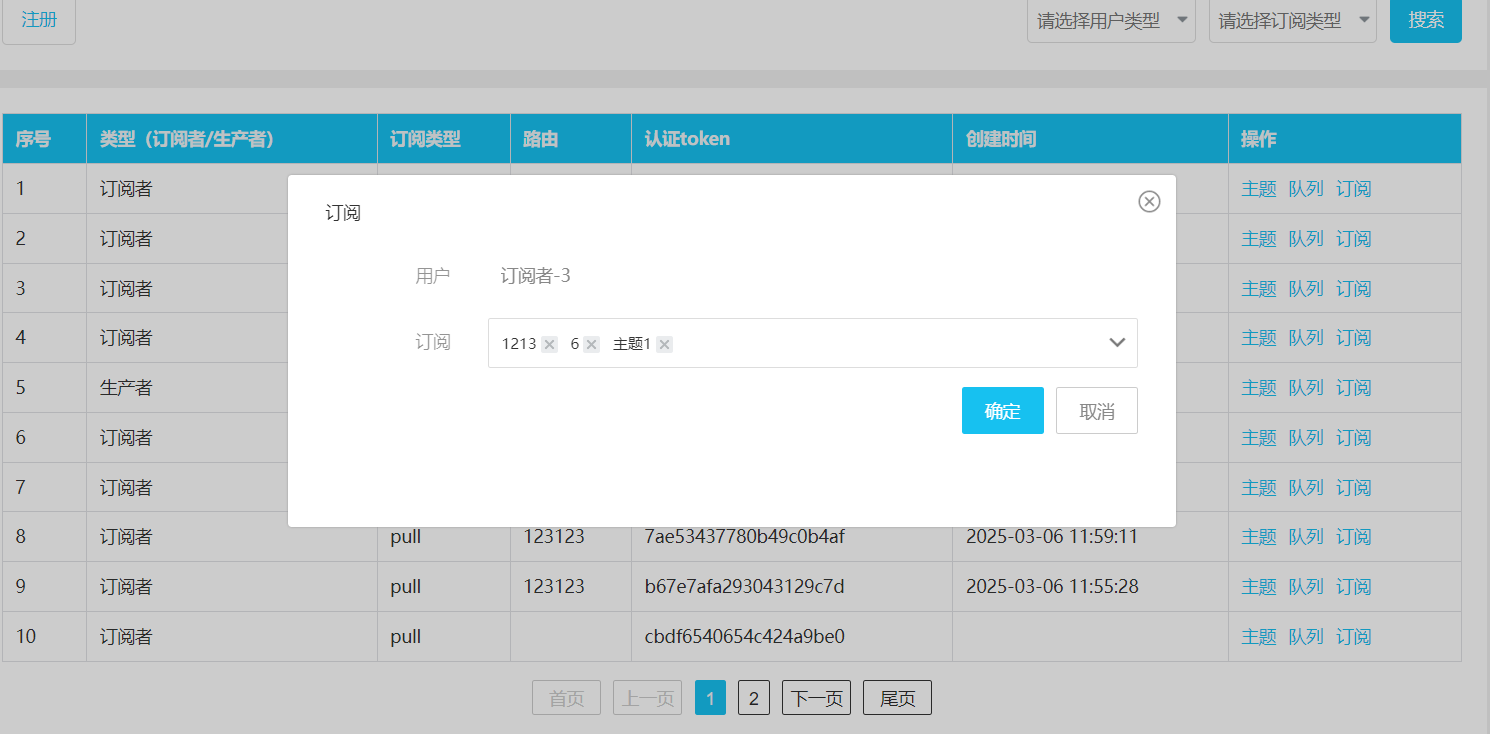Close the 订阅 dialog with X icon

click(1149, 202)
